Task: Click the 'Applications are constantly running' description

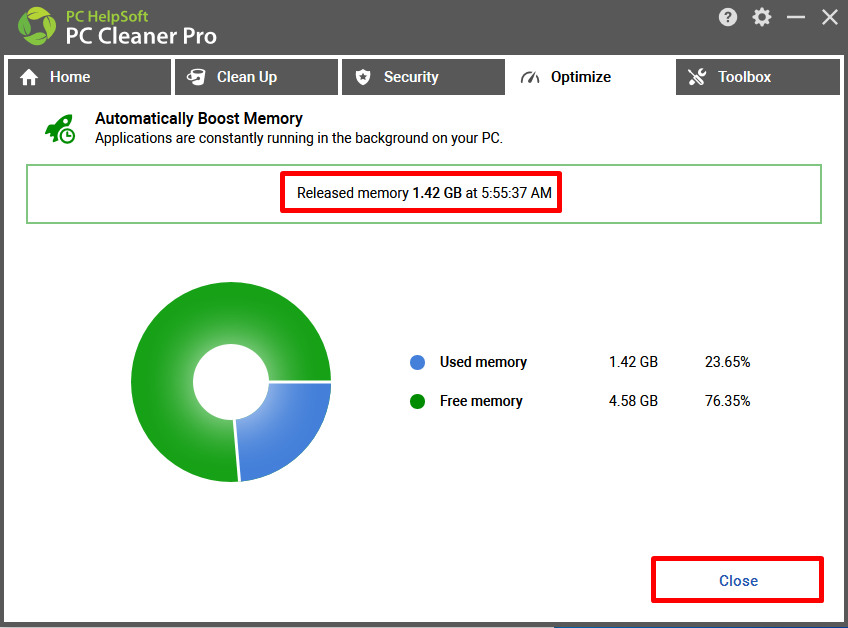Action: (299, 138)
